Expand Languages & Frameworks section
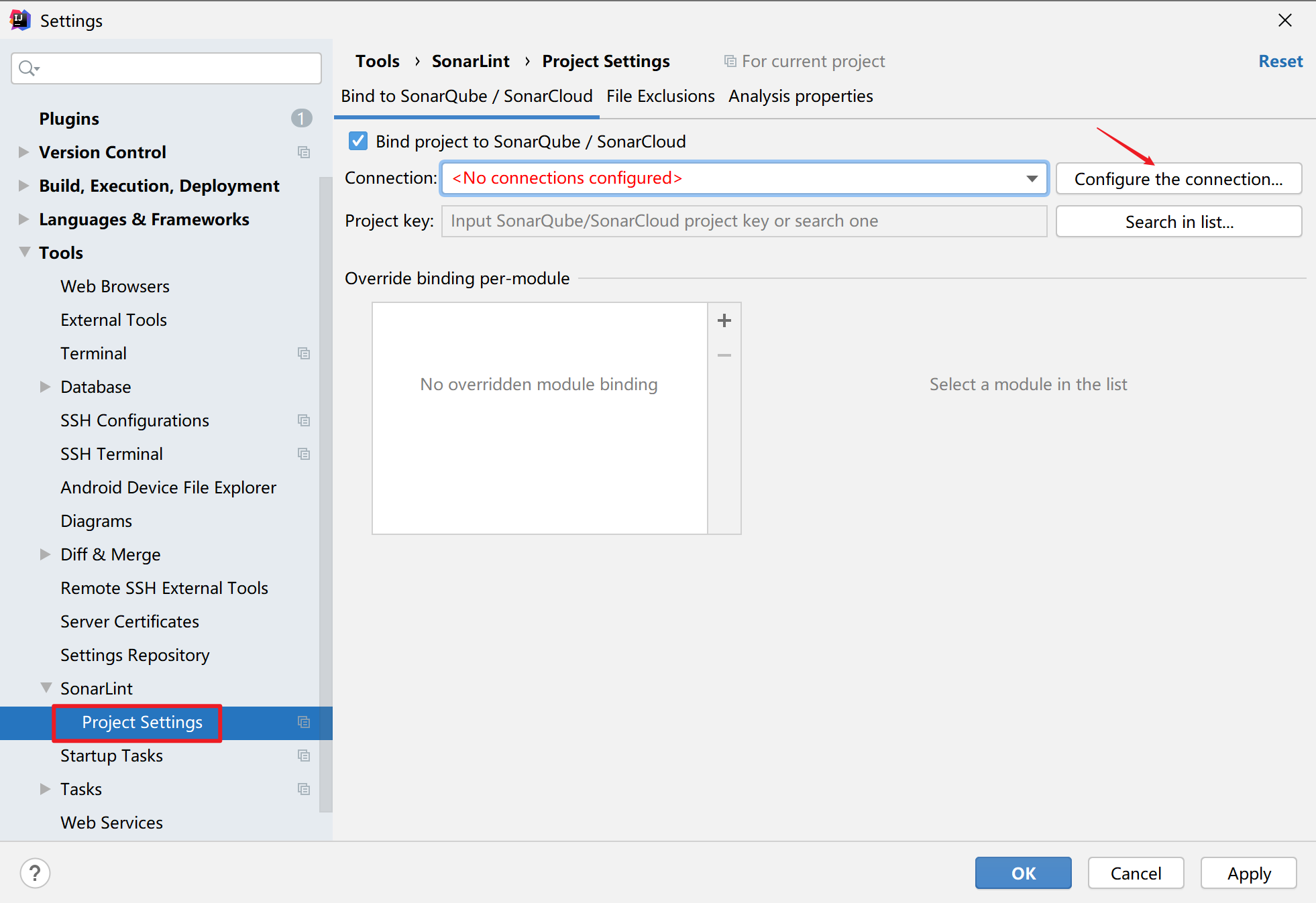This screenshot has width=1316, height=903. 23,219
